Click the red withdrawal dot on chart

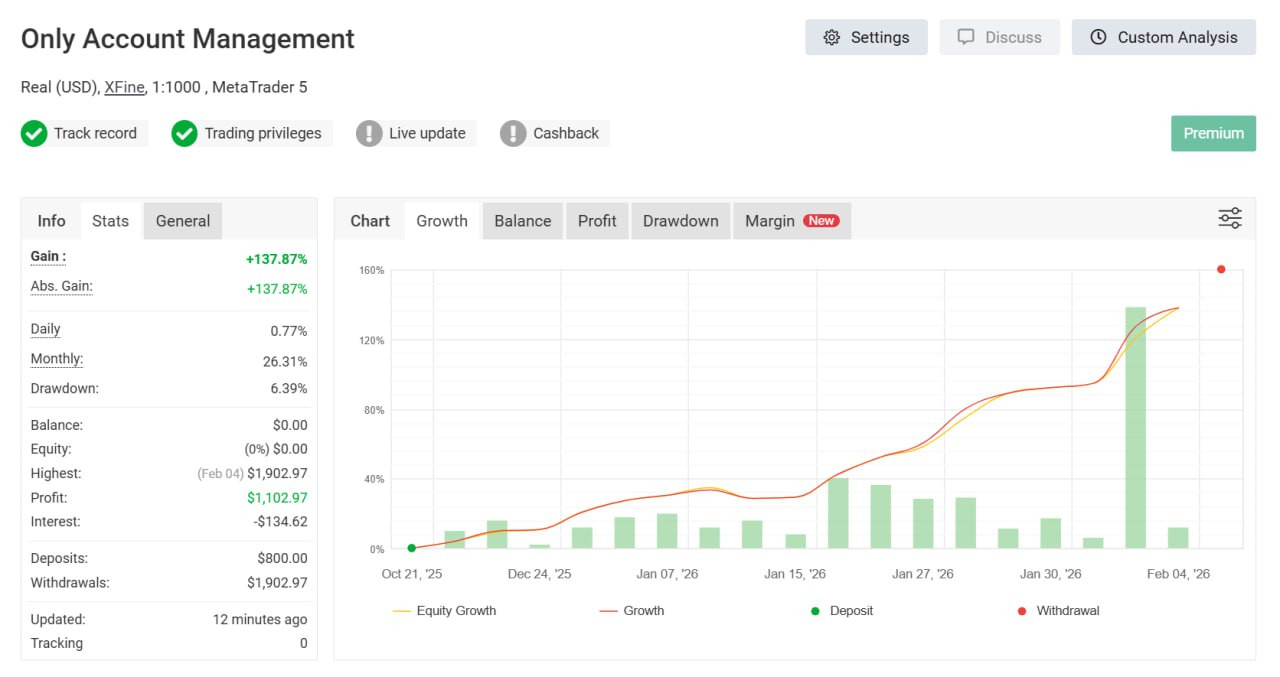click(x=1221, y=269)
